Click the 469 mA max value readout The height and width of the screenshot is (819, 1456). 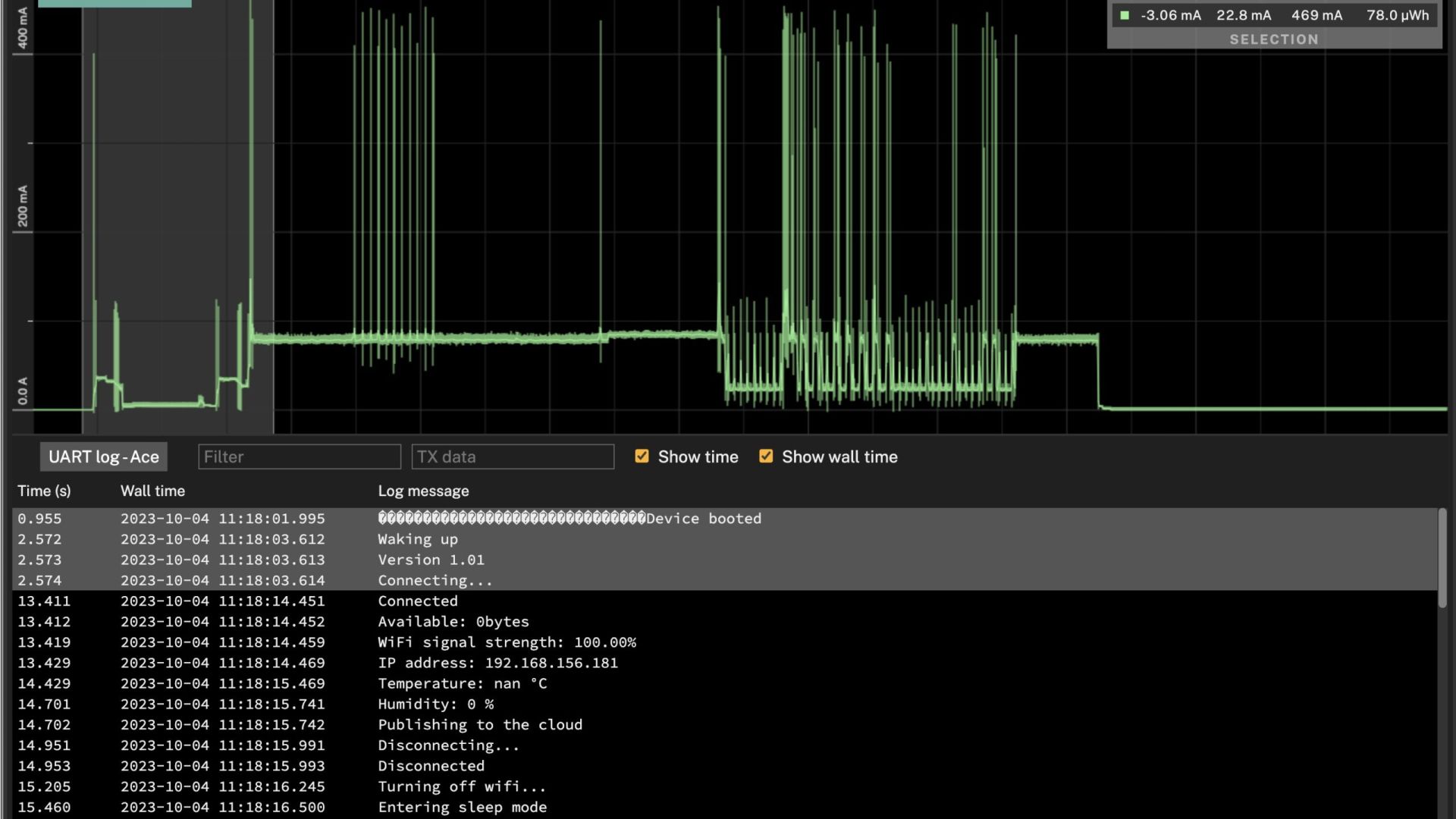click(1316, 15)
